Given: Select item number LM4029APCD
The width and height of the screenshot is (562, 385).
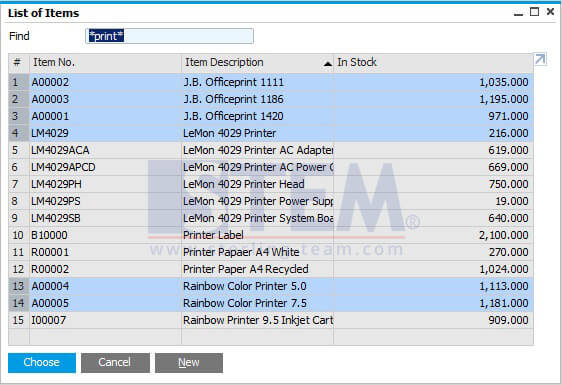Looking at the screenshot, I should (63, 167).
